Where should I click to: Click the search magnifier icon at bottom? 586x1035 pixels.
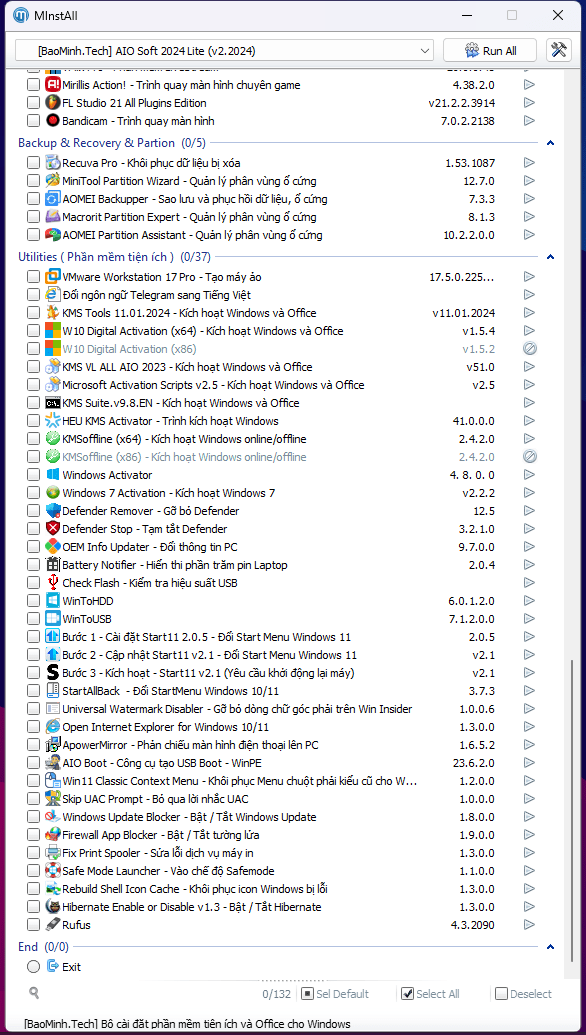coord(34,992)
